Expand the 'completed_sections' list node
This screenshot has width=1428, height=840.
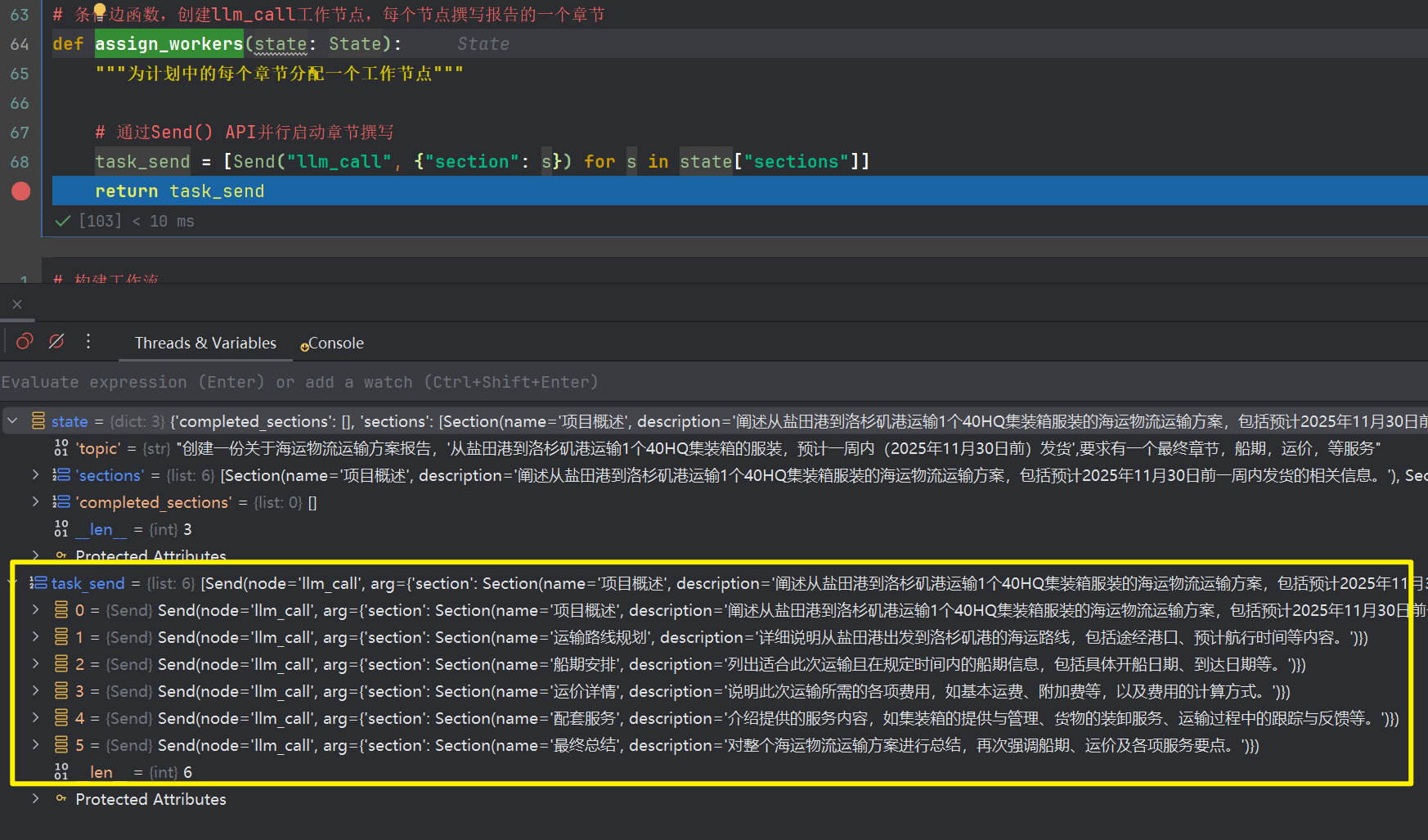pyautogui.click(x=35, y=502)
